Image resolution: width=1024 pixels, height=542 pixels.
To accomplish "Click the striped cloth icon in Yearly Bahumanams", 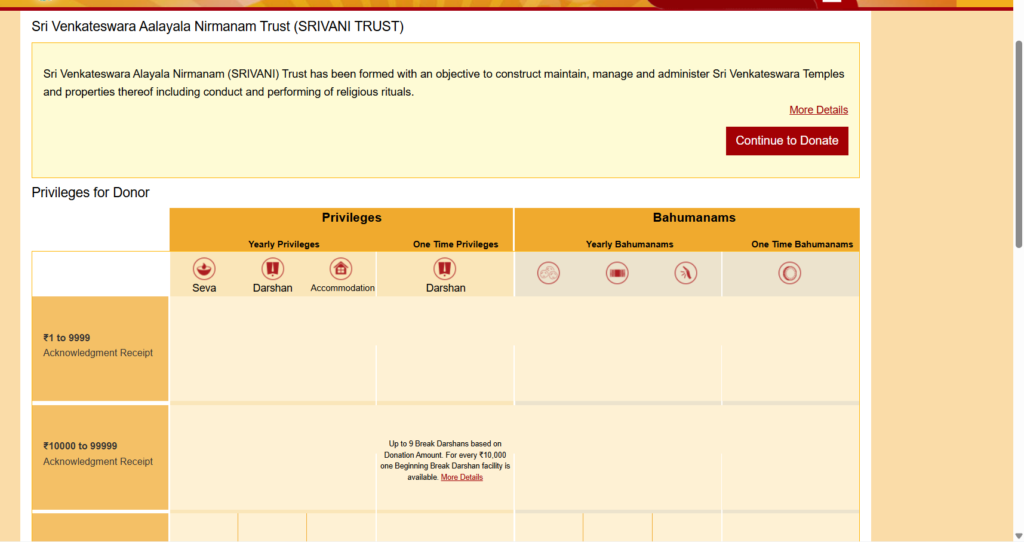I will [x=617, y=273].
